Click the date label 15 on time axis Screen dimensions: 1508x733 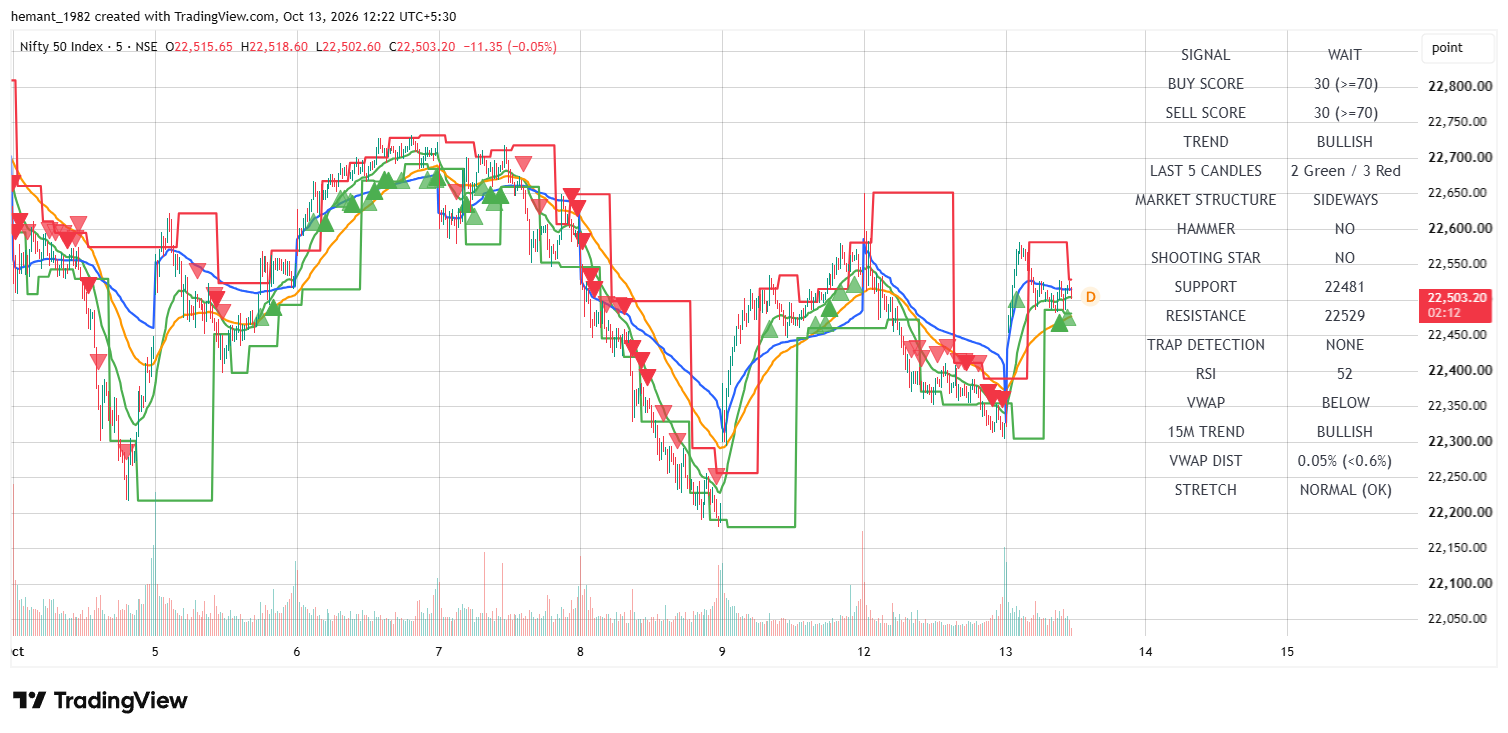coord(1287,651)
